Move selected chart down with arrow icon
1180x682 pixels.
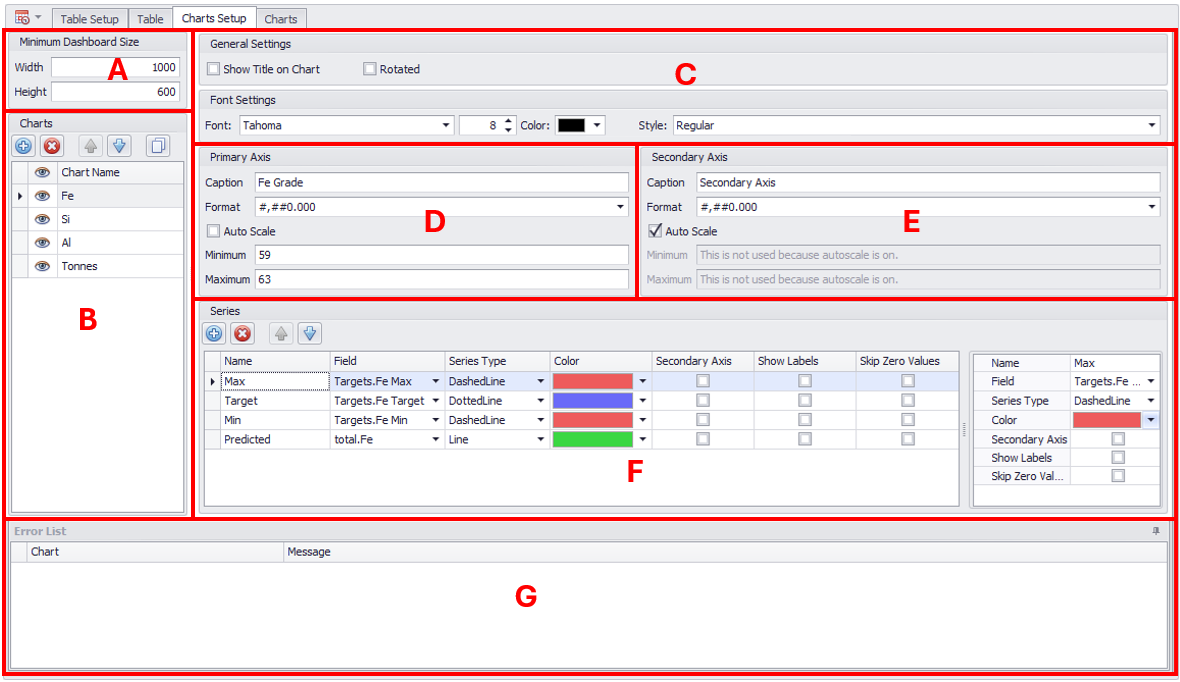pos(119,146)
